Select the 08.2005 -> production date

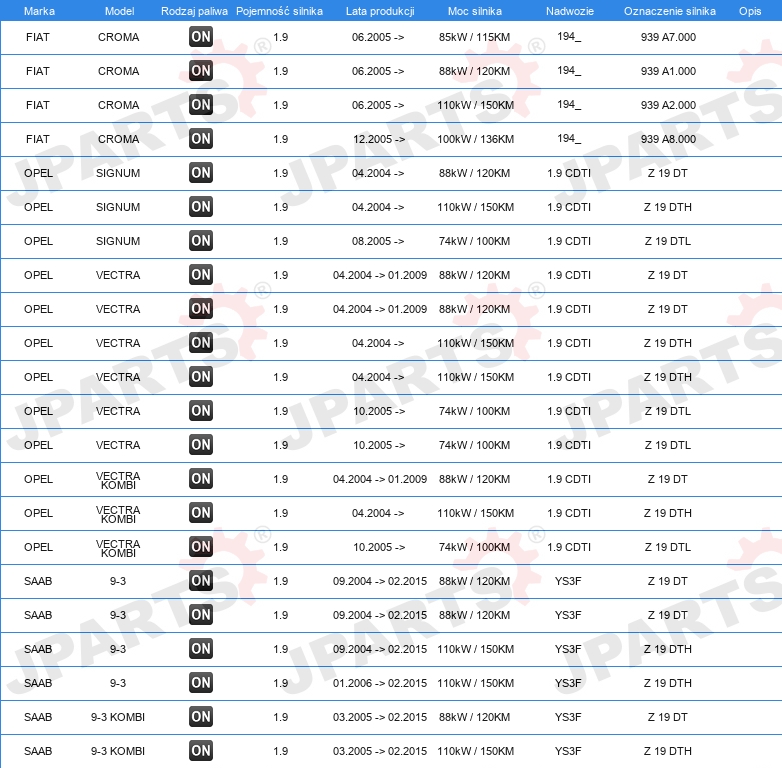click(x=378, y=241)
